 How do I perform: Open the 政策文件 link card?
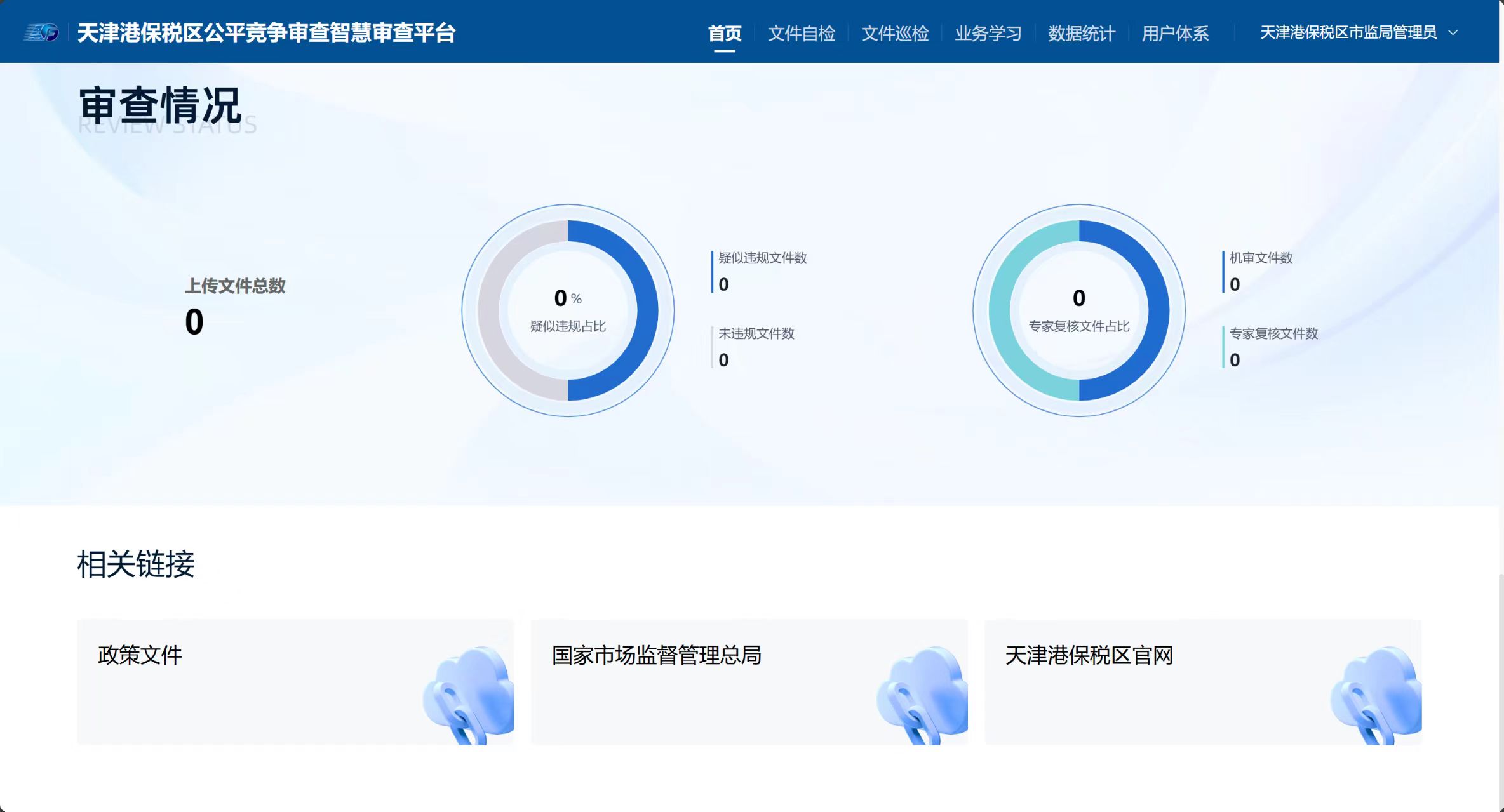(254, 682)
